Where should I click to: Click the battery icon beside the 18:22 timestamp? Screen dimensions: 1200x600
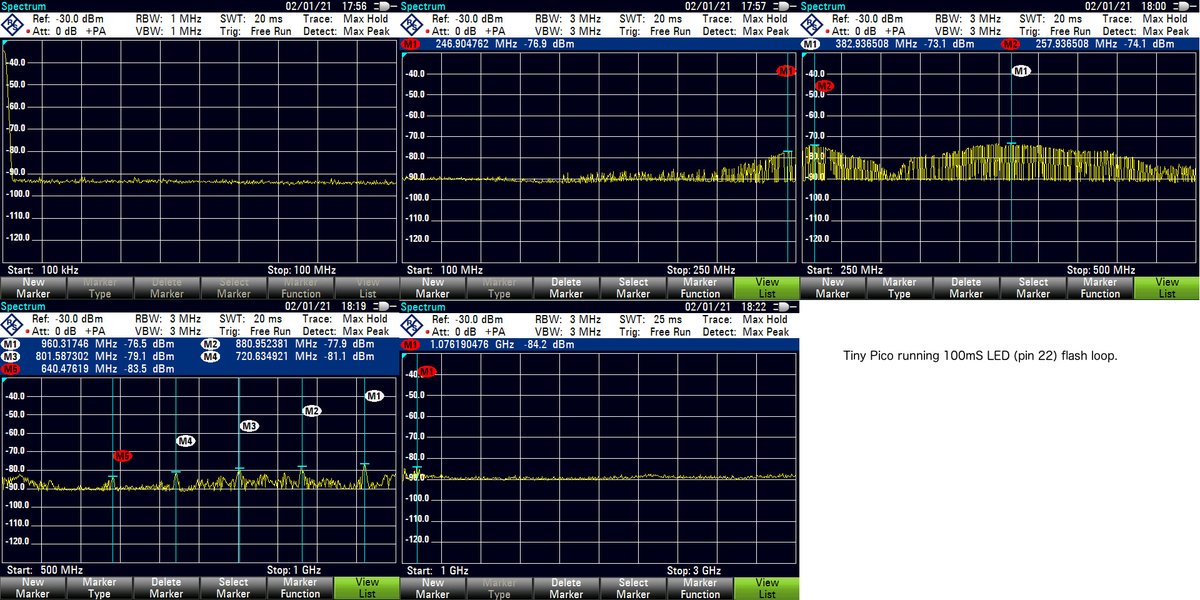coord(786,306)
